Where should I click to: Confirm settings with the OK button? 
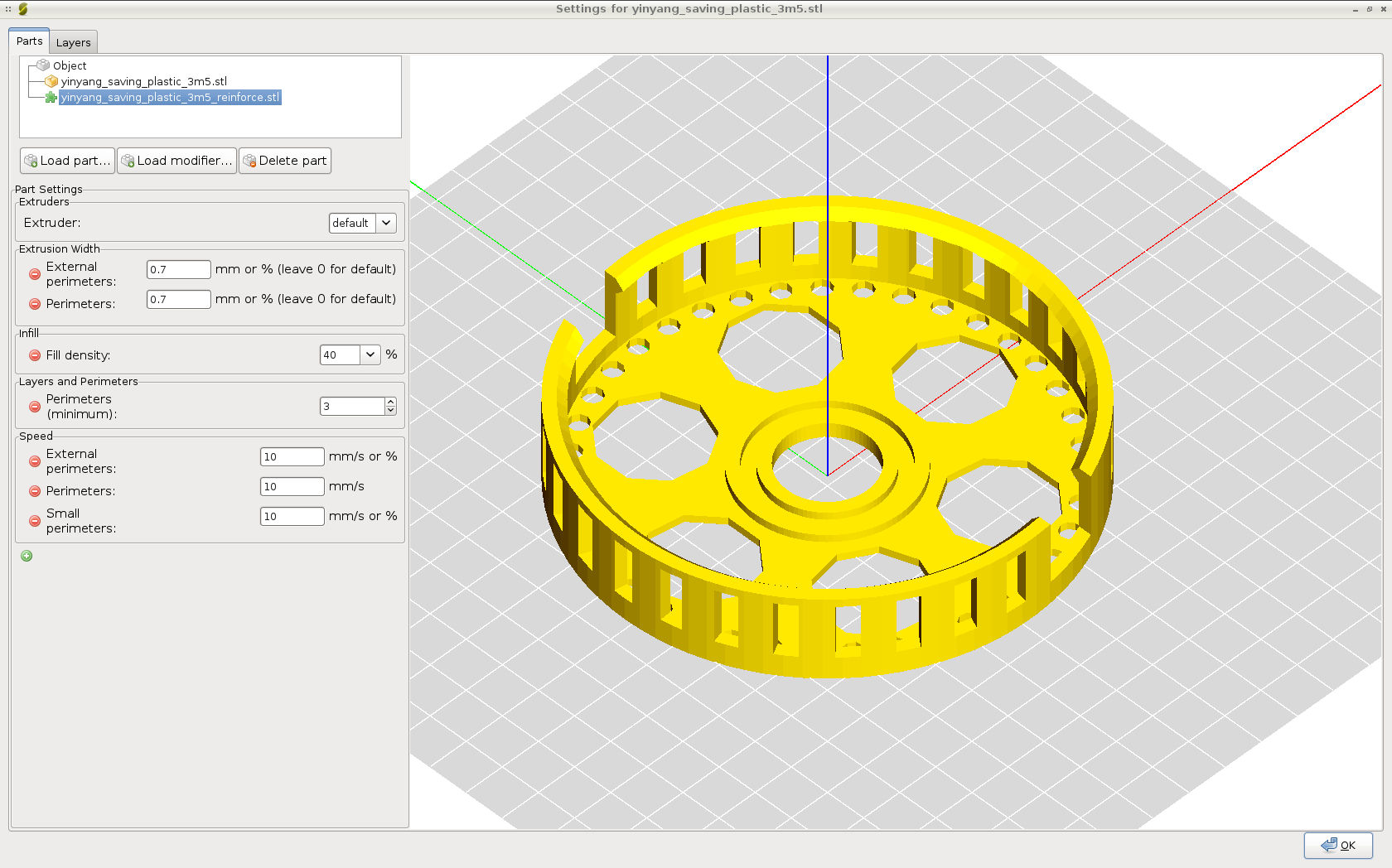1338,845
